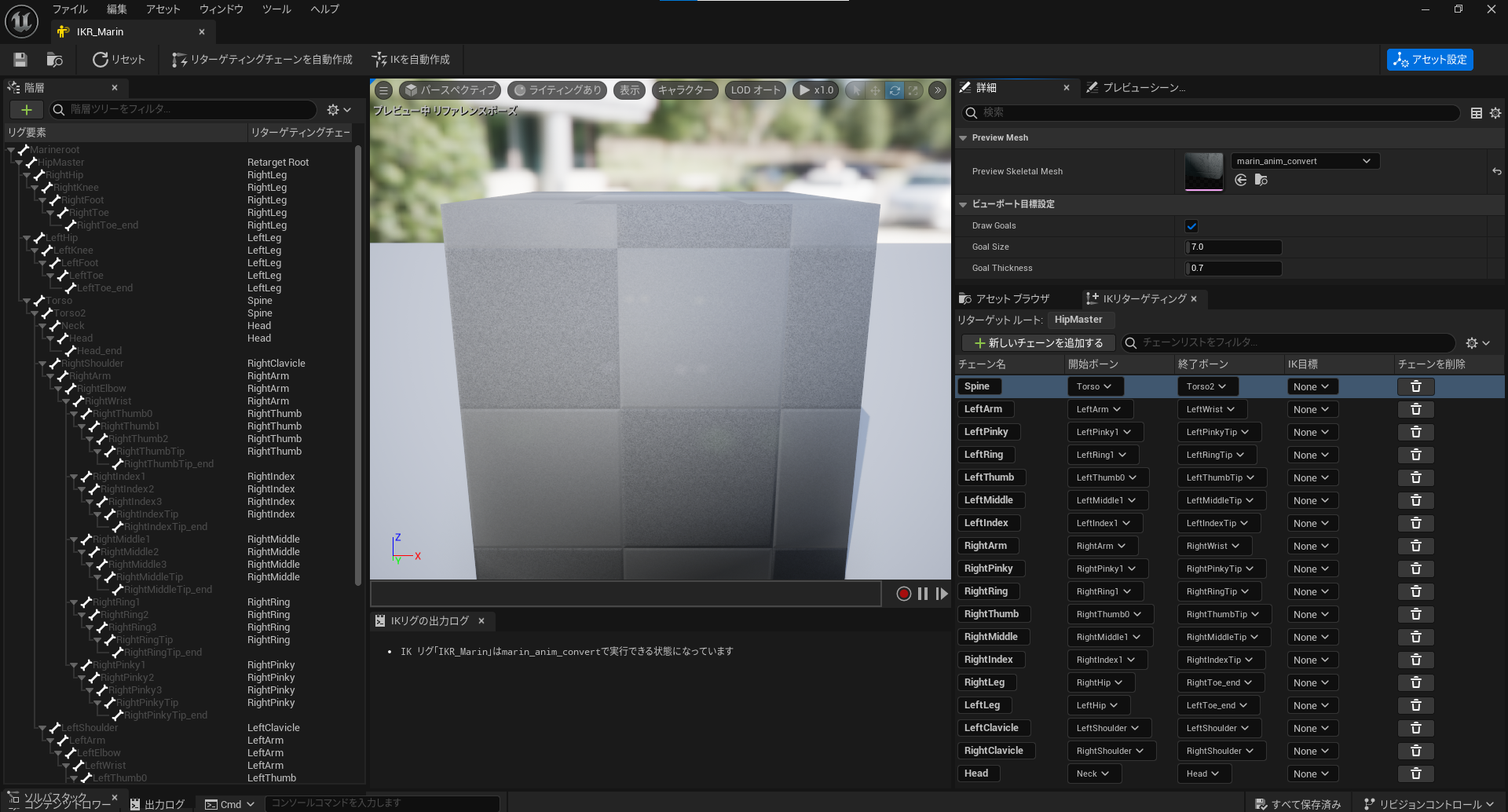
Task: Click the リセット reset button
Action: [119, 60]
